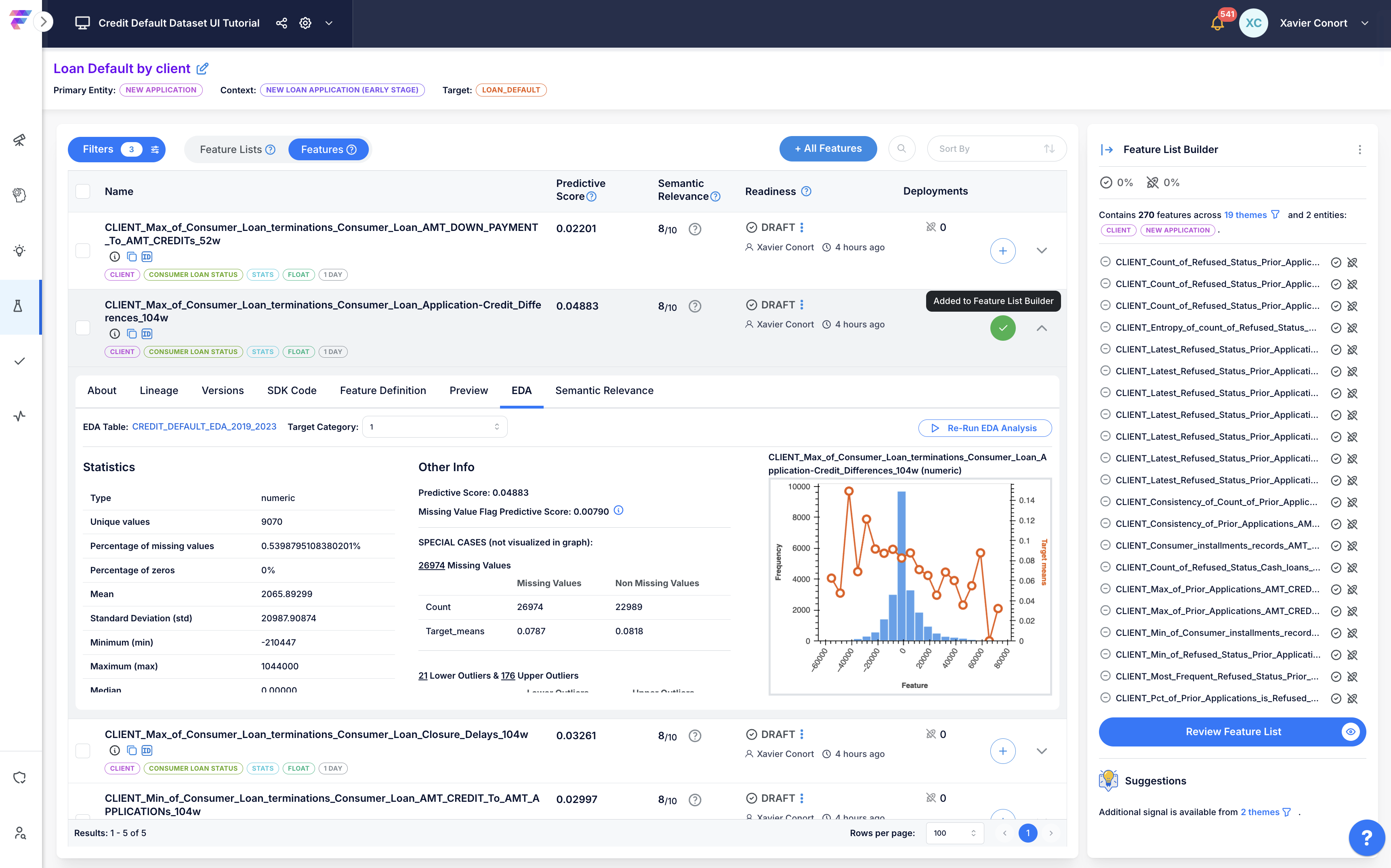1391x868 pixels.
Task: Open the Target Category dropdown
Action: [434, 427]
